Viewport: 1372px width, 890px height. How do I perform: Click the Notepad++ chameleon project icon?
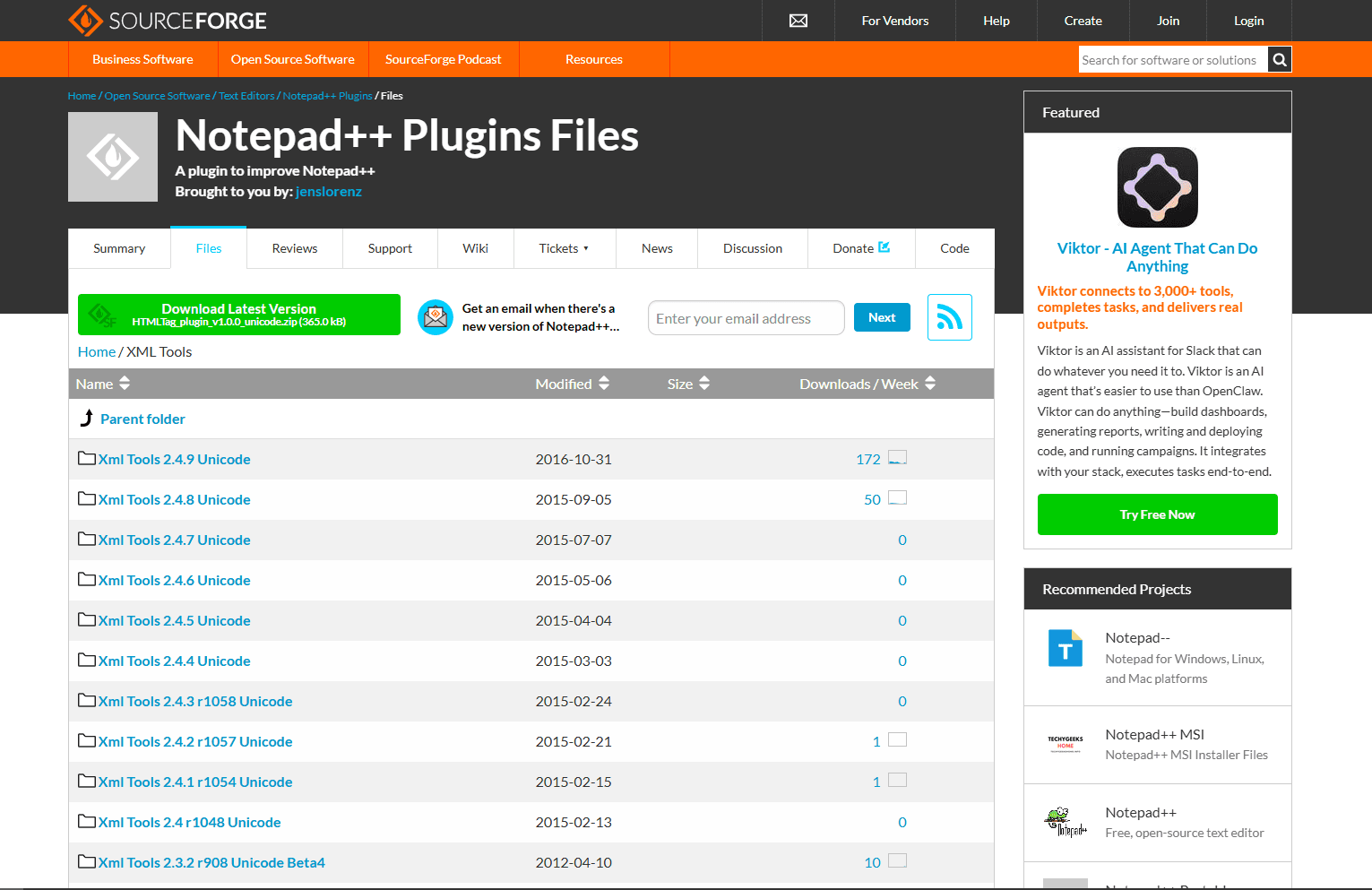pos(1066,822)
